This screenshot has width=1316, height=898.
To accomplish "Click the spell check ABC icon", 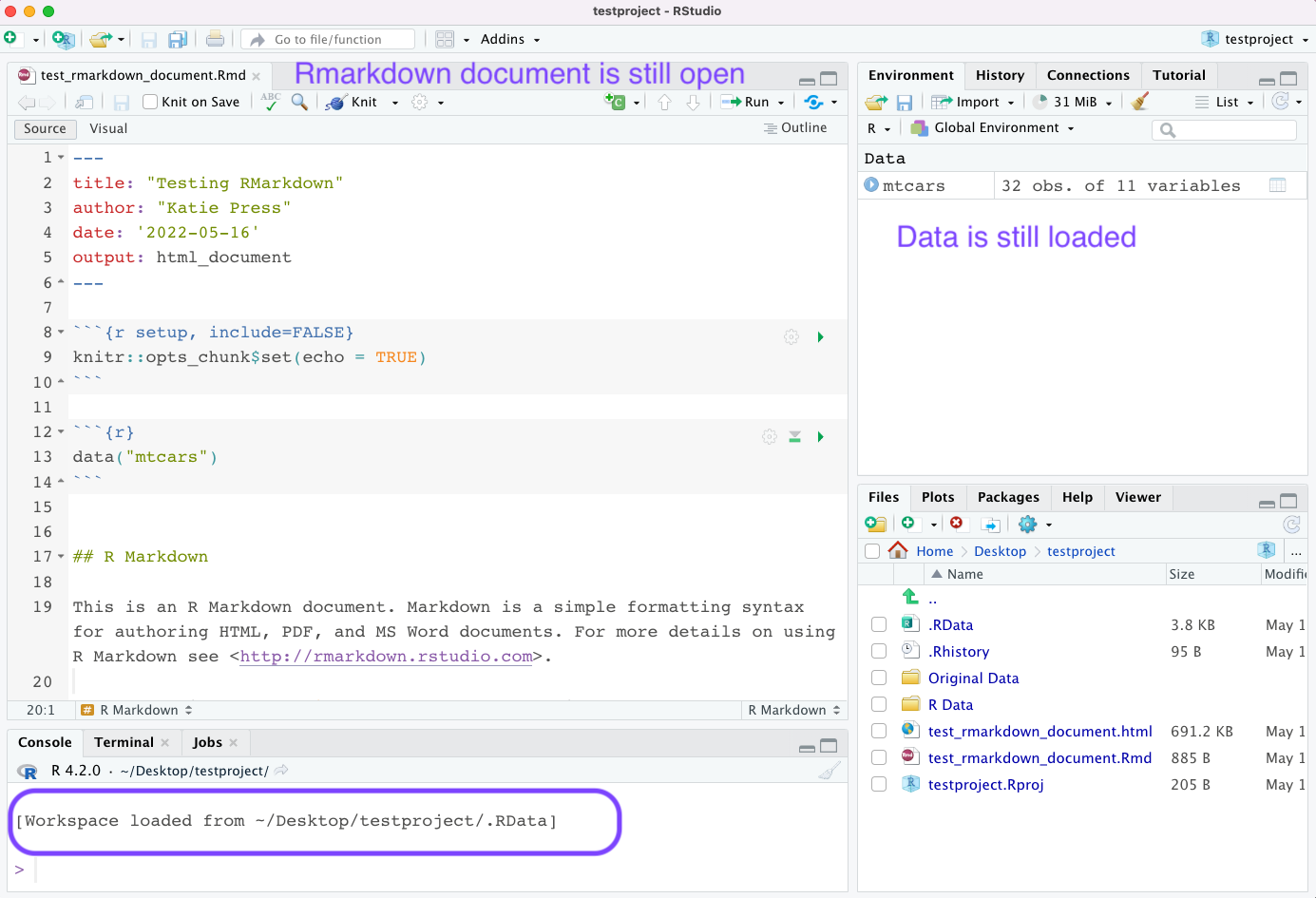I will click(x=271, y=102).
